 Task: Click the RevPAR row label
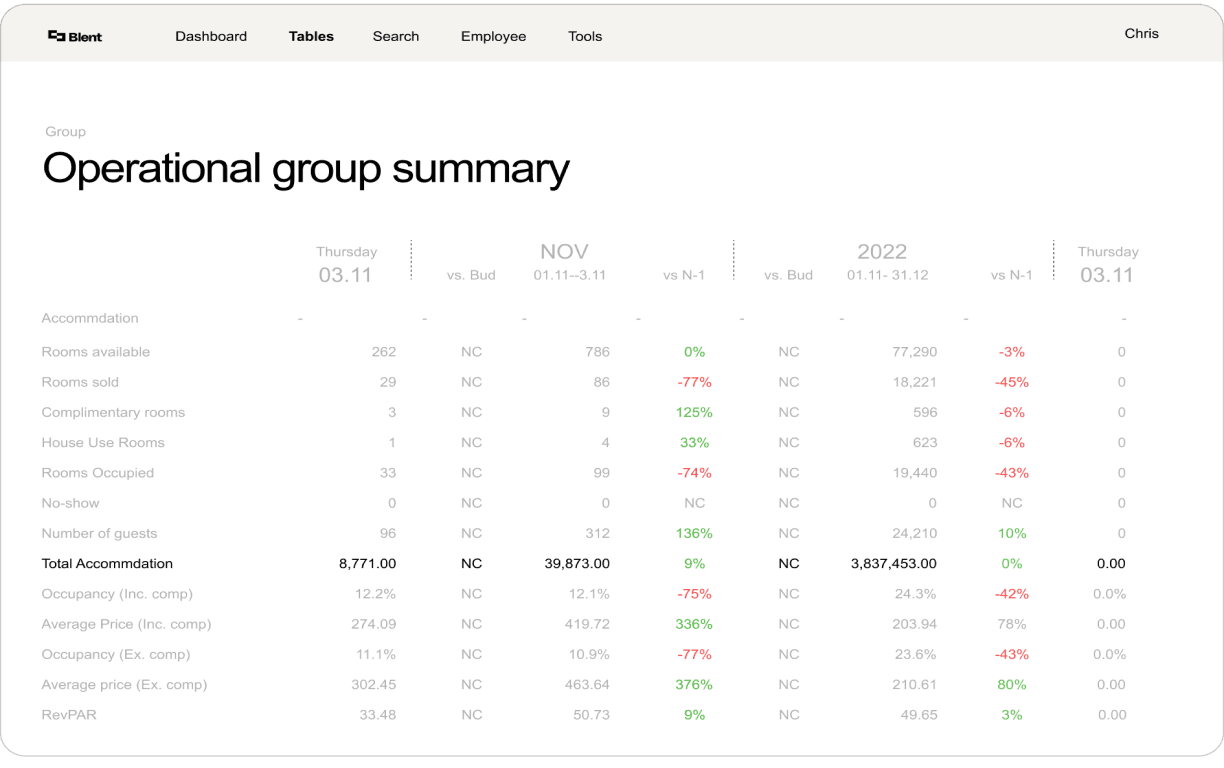click(69, 714)
